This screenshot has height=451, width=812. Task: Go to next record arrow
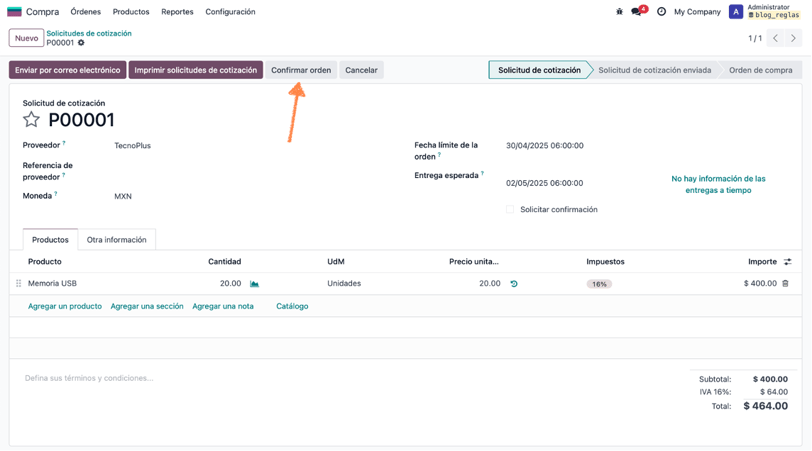click(x=793, y=38)
